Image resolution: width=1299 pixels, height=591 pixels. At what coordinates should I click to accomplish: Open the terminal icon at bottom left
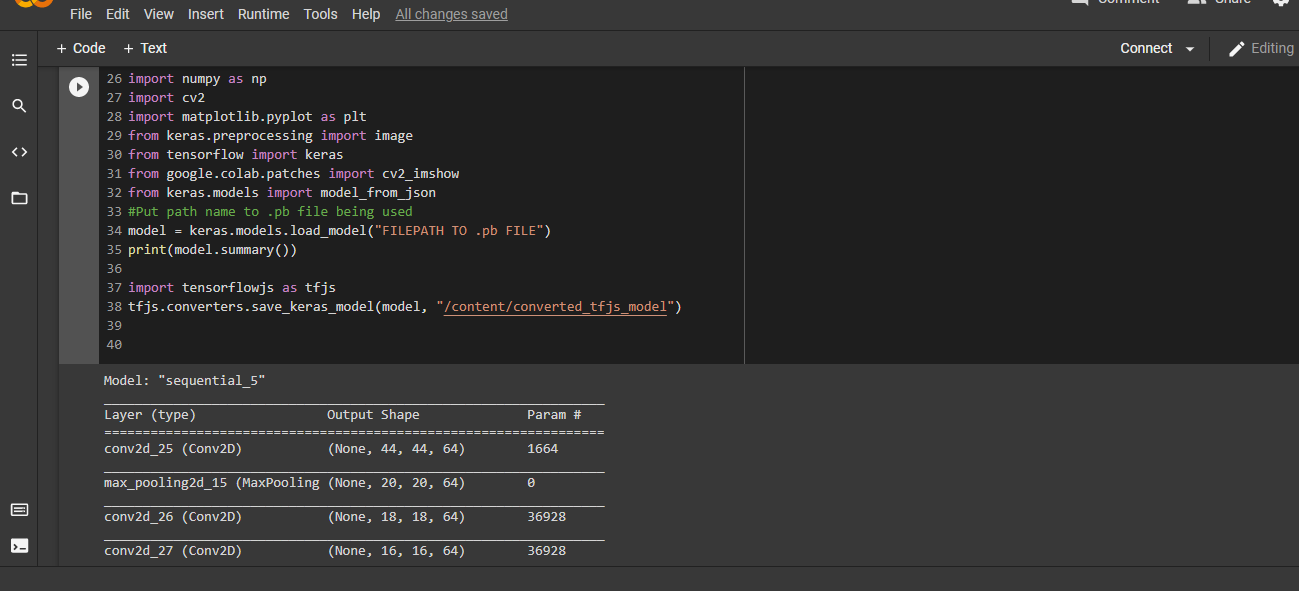pos(19,546)
